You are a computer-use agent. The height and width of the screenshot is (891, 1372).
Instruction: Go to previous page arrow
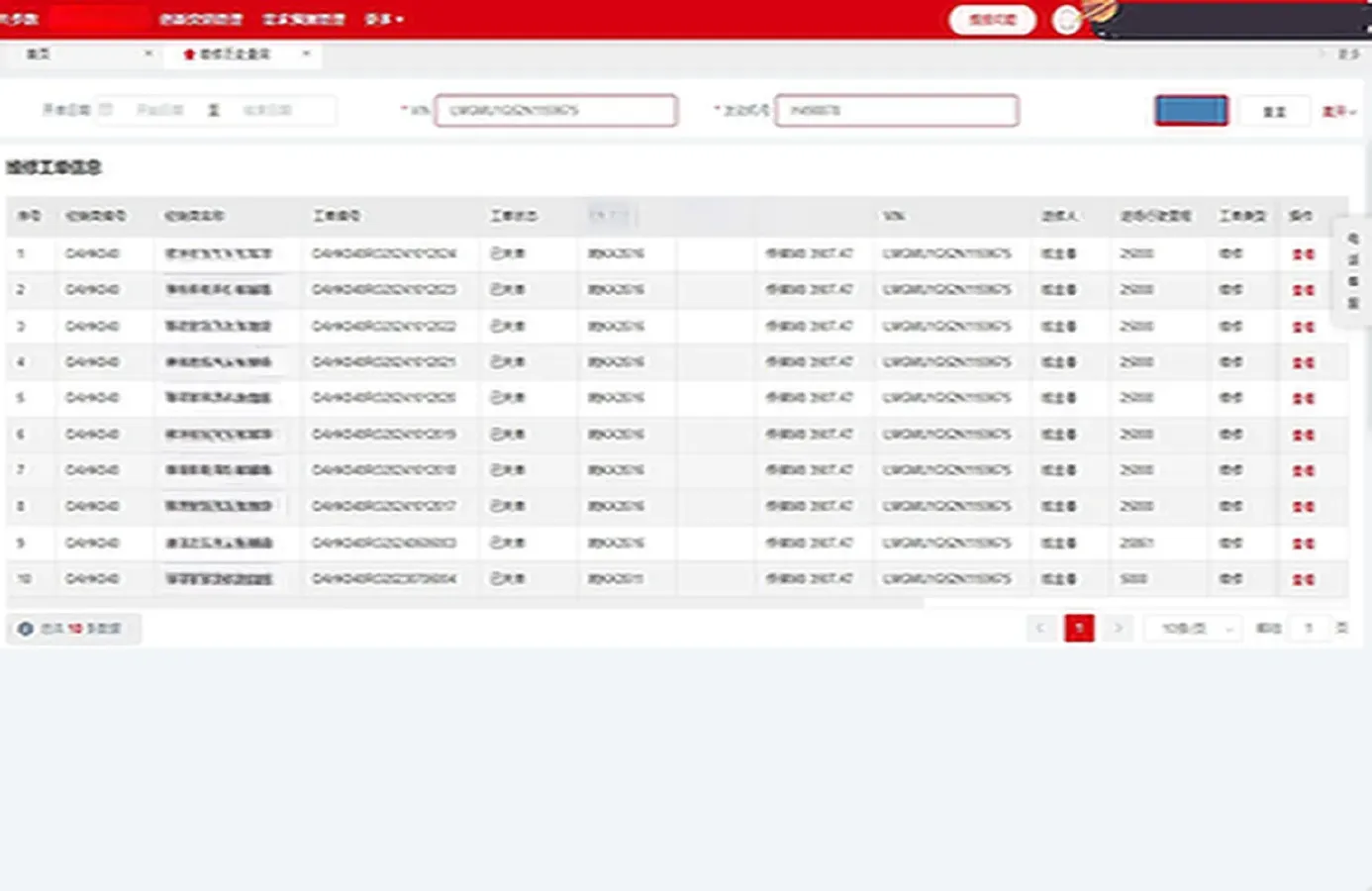(1040, 628)
